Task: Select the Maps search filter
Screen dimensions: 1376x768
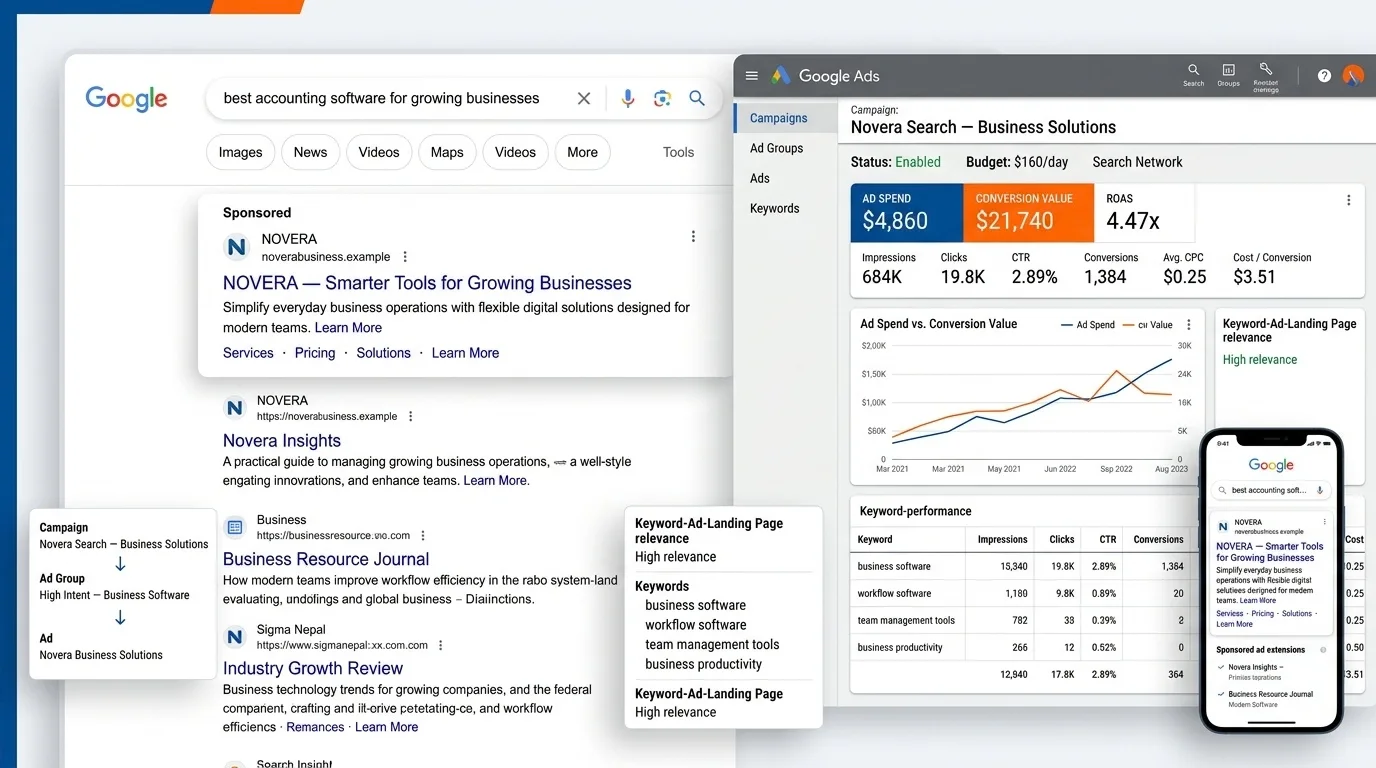Action: click(447, 152)
